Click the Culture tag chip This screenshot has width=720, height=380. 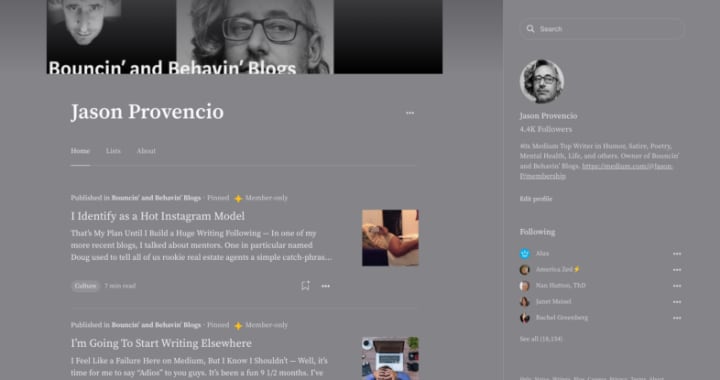85,286
